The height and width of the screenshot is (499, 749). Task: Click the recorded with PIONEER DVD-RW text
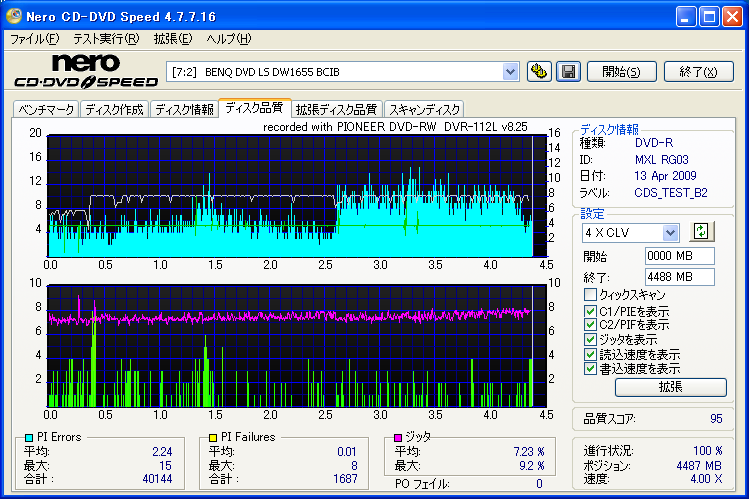tap(395, 127)
